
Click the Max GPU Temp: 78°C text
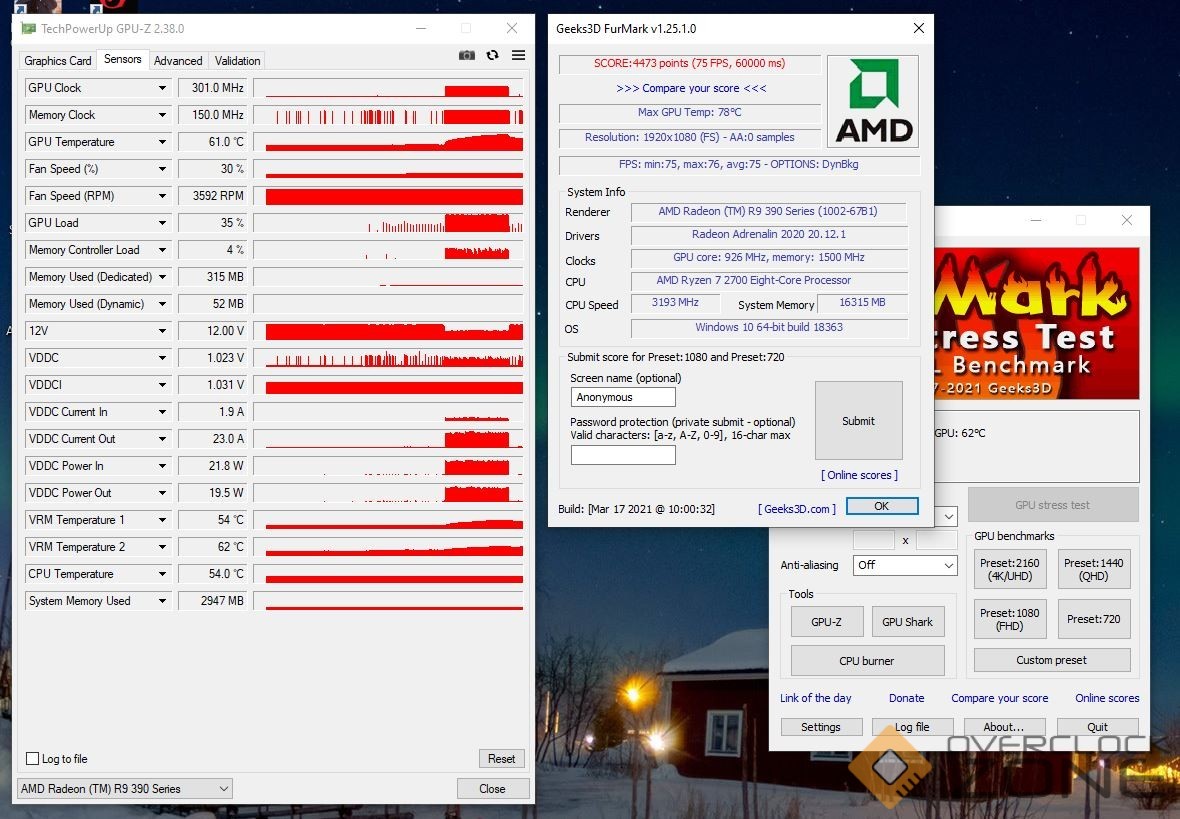tap(689, 112)
